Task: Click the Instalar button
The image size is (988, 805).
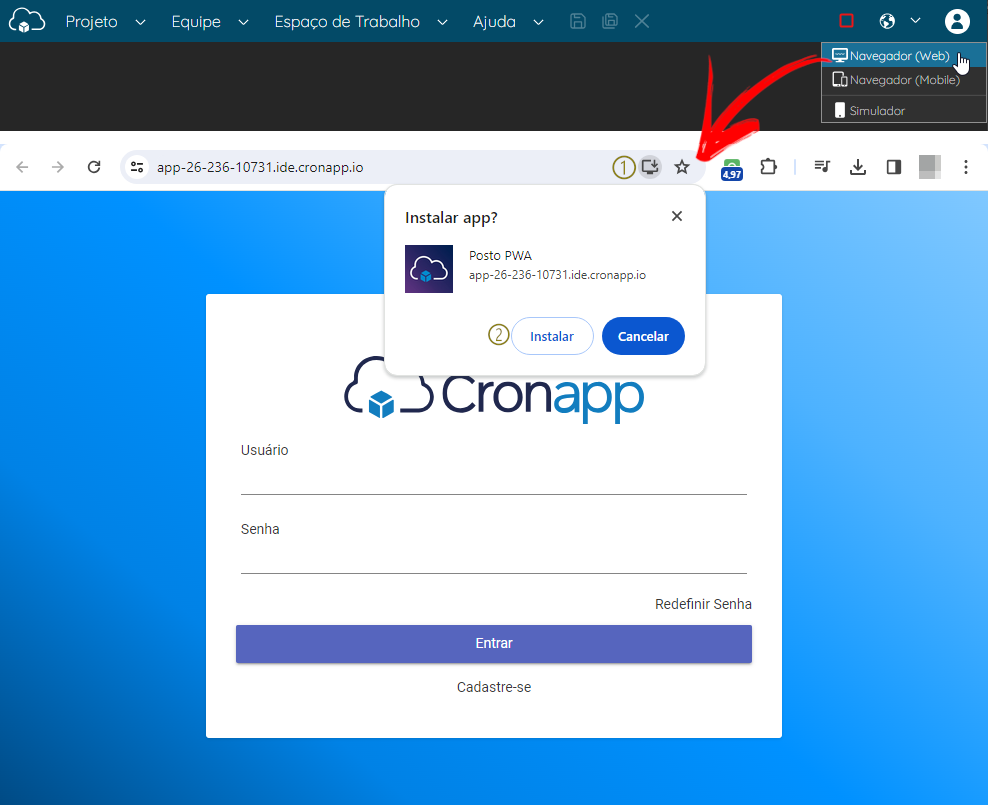Action: coord(552,336)
